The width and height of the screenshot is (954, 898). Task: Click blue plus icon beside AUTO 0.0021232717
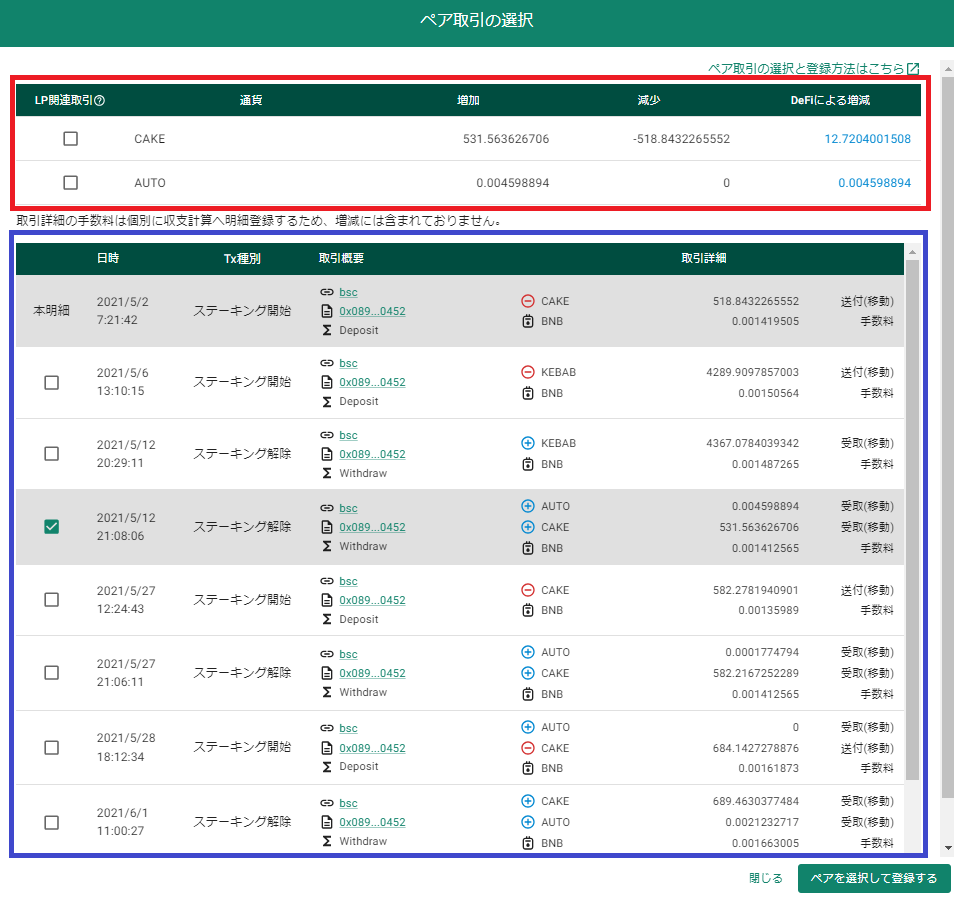pyautogui.click(x=528, y=822)
